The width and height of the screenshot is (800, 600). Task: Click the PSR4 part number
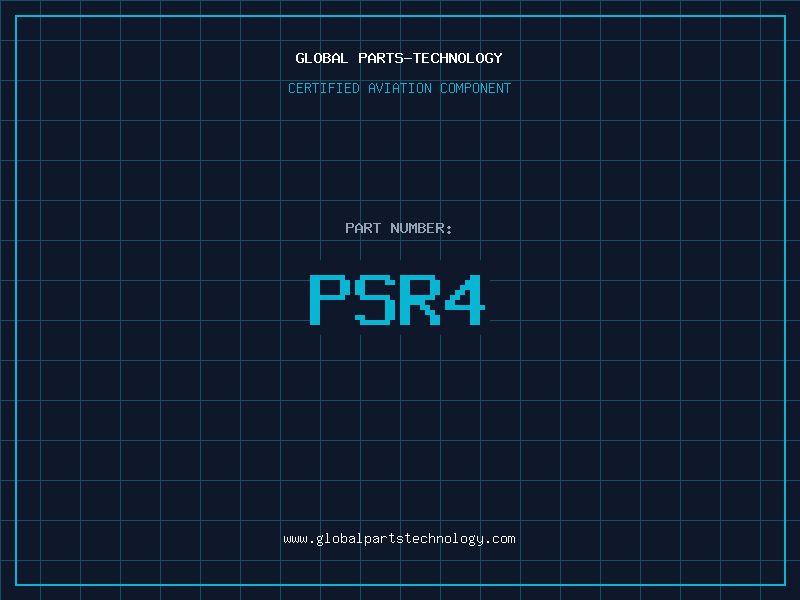pos(397,299)
